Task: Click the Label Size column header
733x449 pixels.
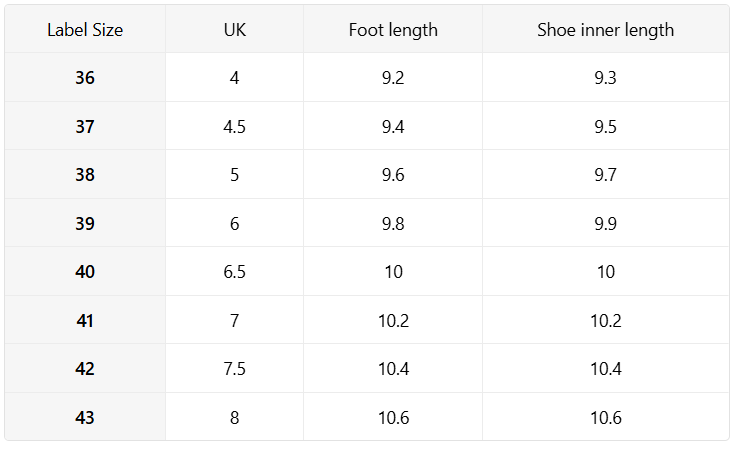Action: 85,29
